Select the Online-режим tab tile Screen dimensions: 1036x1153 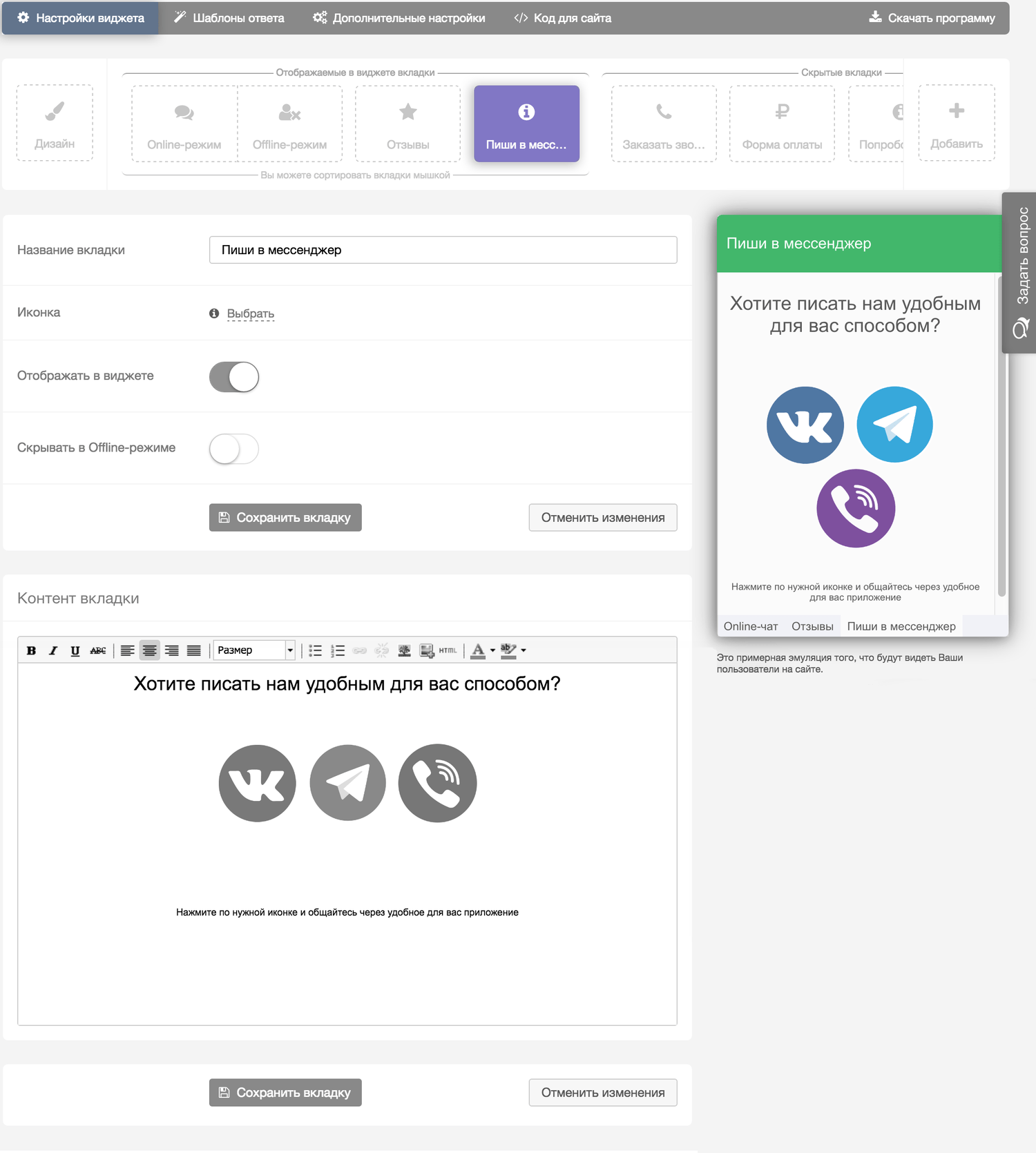point(184,124)
